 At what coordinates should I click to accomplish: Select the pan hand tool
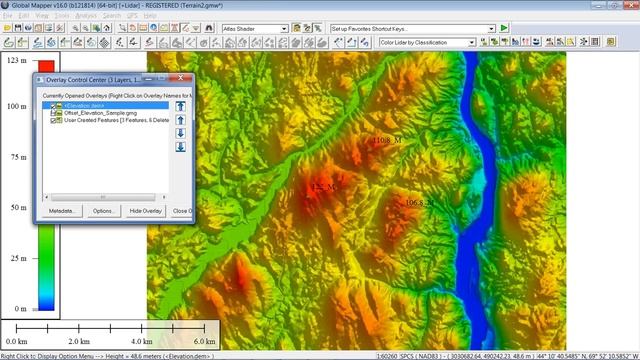[x=133, y=28]
